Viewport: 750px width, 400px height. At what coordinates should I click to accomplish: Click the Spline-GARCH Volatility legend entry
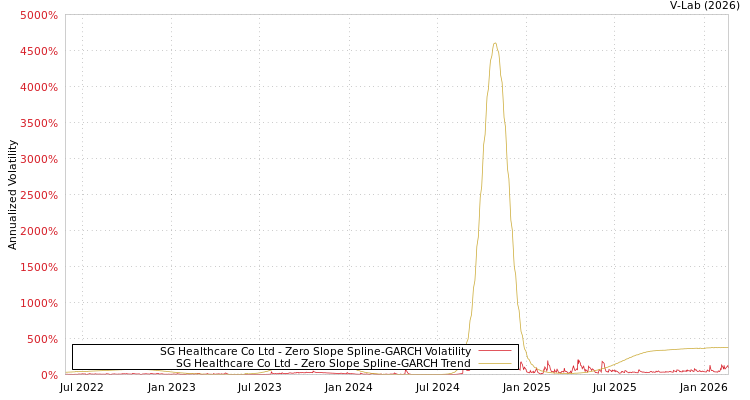315,351
